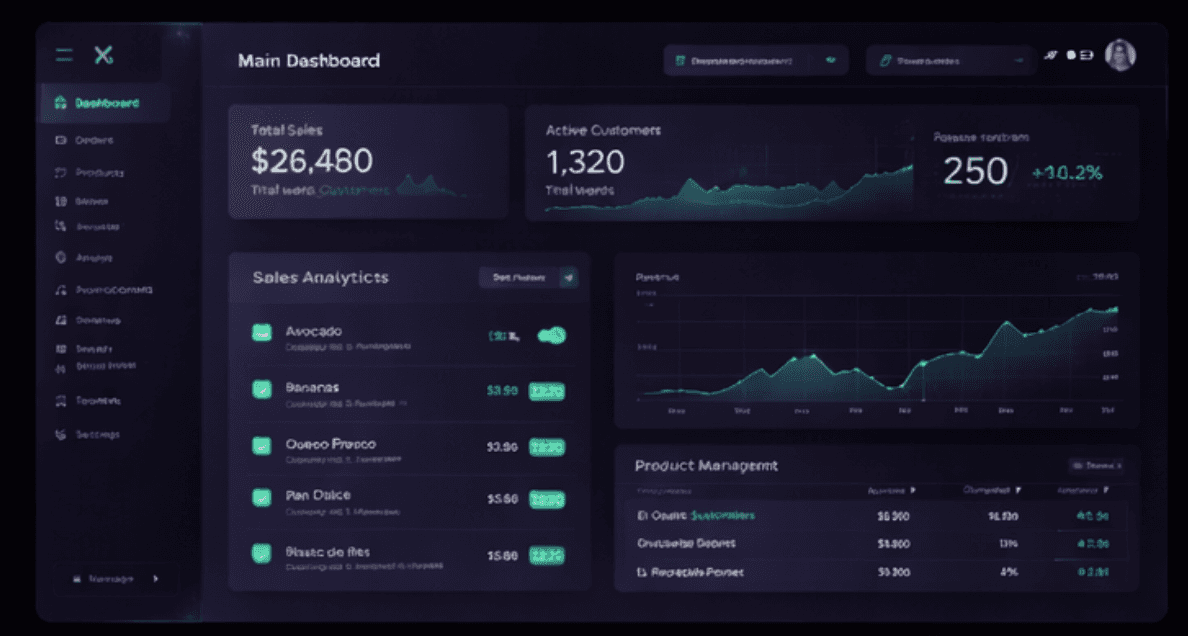
Task: Check the checkbox beside Queso Fresco
Action: pos(262,447)
